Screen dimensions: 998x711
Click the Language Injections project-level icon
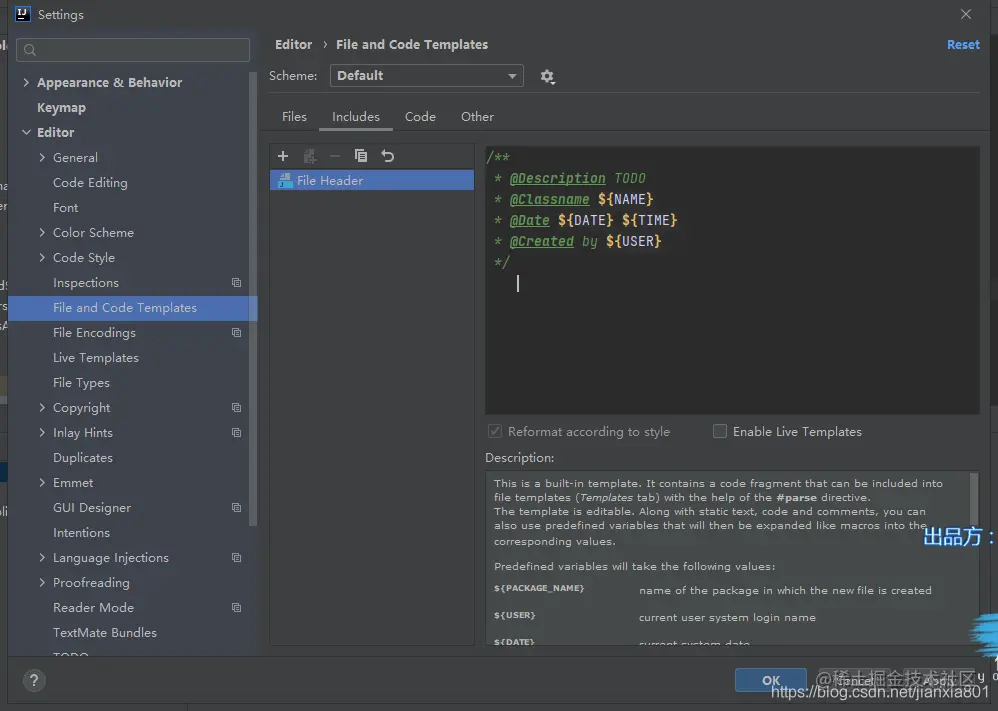point(236,558)
